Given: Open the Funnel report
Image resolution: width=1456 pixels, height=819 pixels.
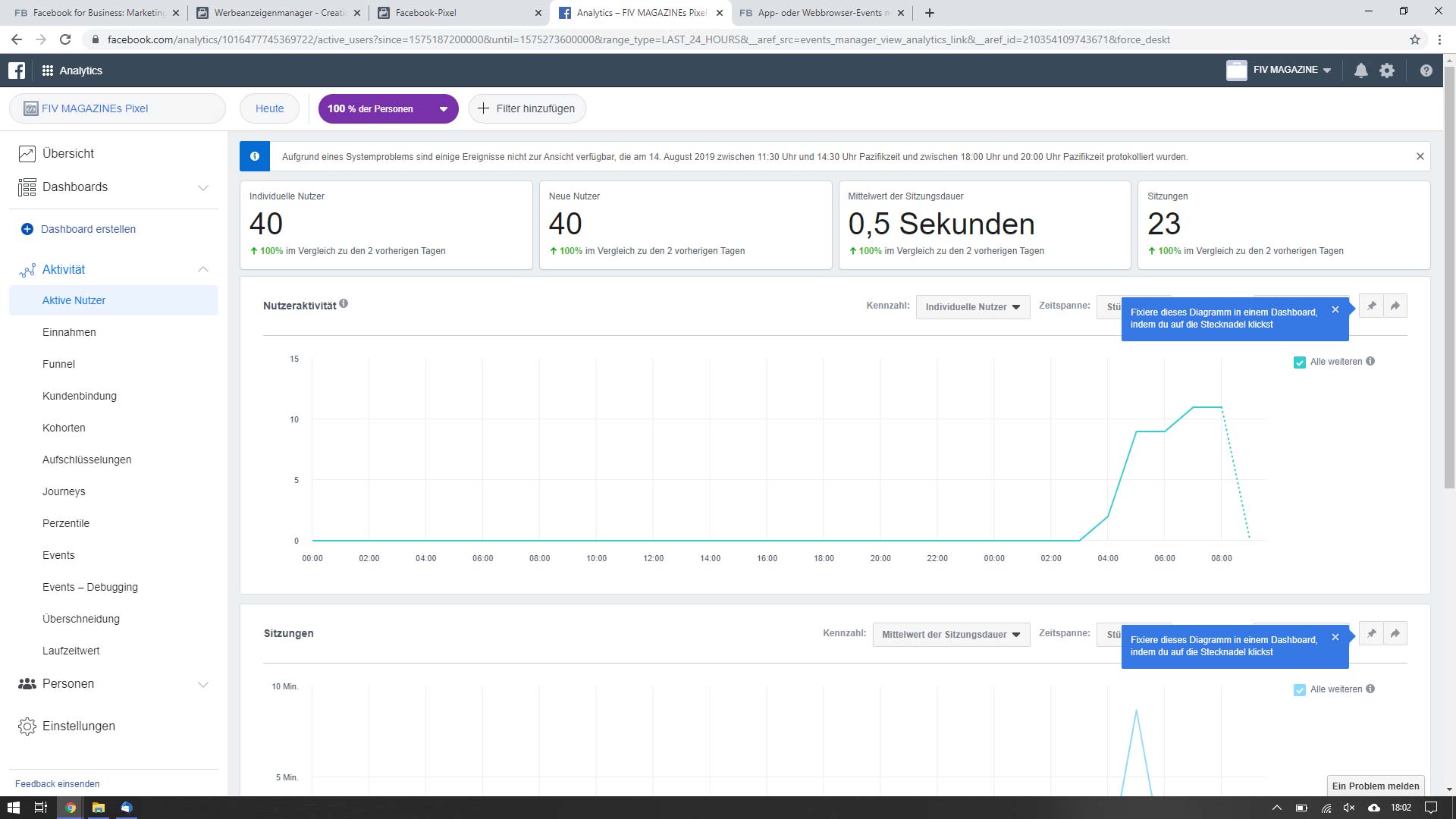Looking at the screenshot, I should [x=58, y=364].
